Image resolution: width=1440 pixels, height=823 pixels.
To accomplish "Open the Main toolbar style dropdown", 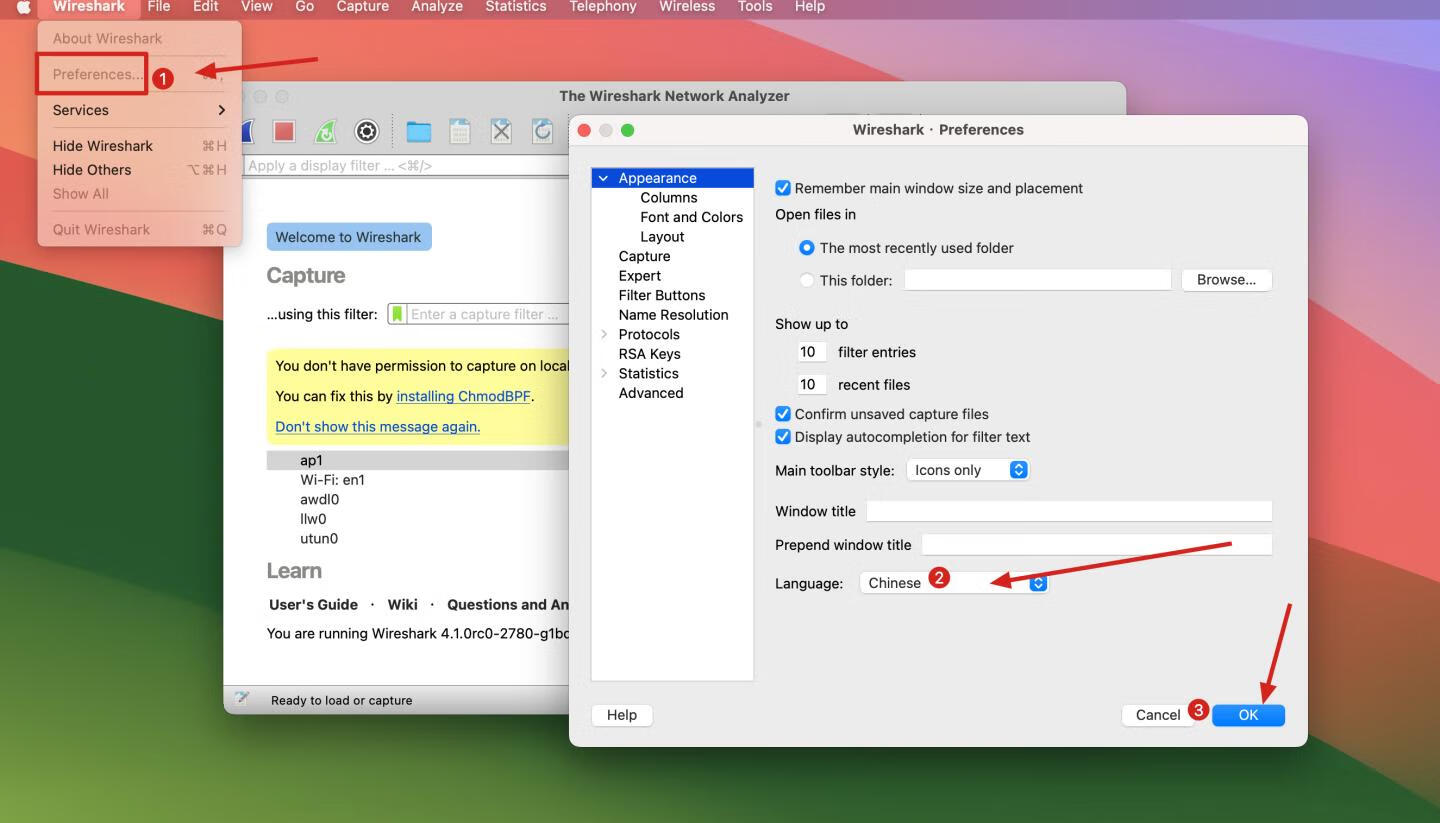I will 967,470.
